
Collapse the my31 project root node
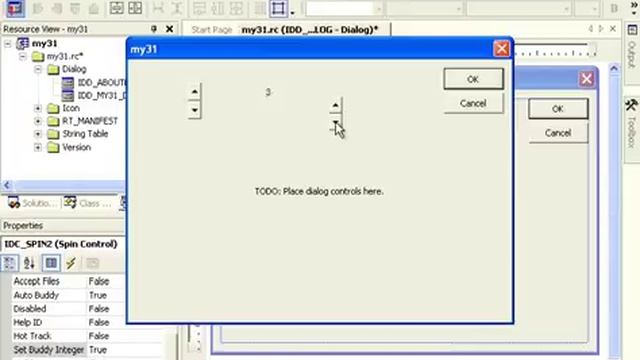click(x=8, y=43)
